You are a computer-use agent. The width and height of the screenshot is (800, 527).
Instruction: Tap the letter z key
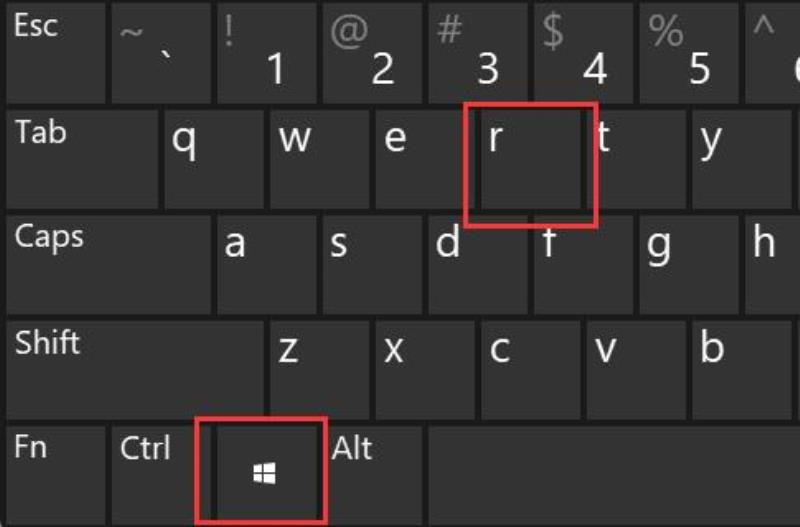click(x=319, y=370)
